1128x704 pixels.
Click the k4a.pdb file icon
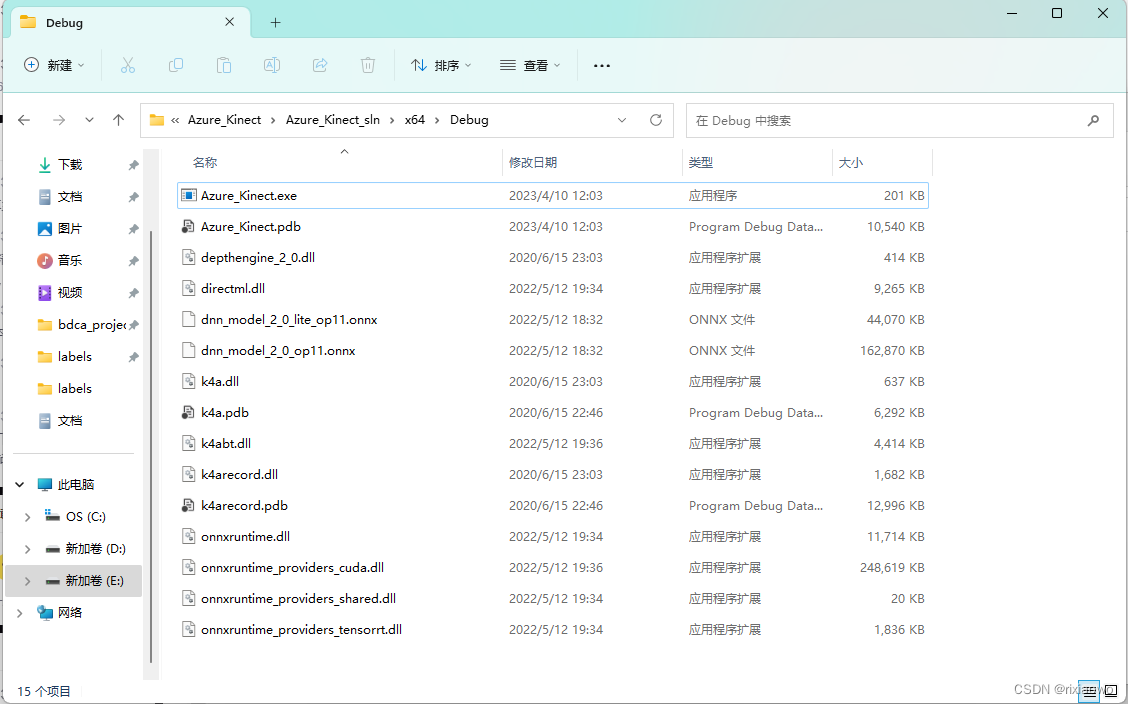click(x=188, y=413)
